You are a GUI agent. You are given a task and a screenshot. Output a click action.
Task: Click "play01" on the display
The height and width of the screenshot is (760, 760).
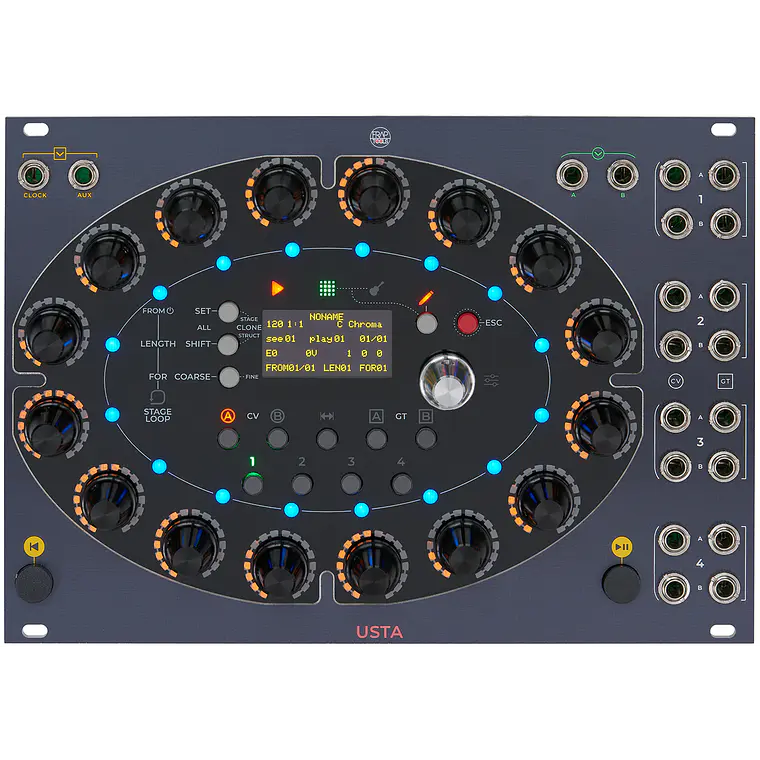tap(327, 339)
